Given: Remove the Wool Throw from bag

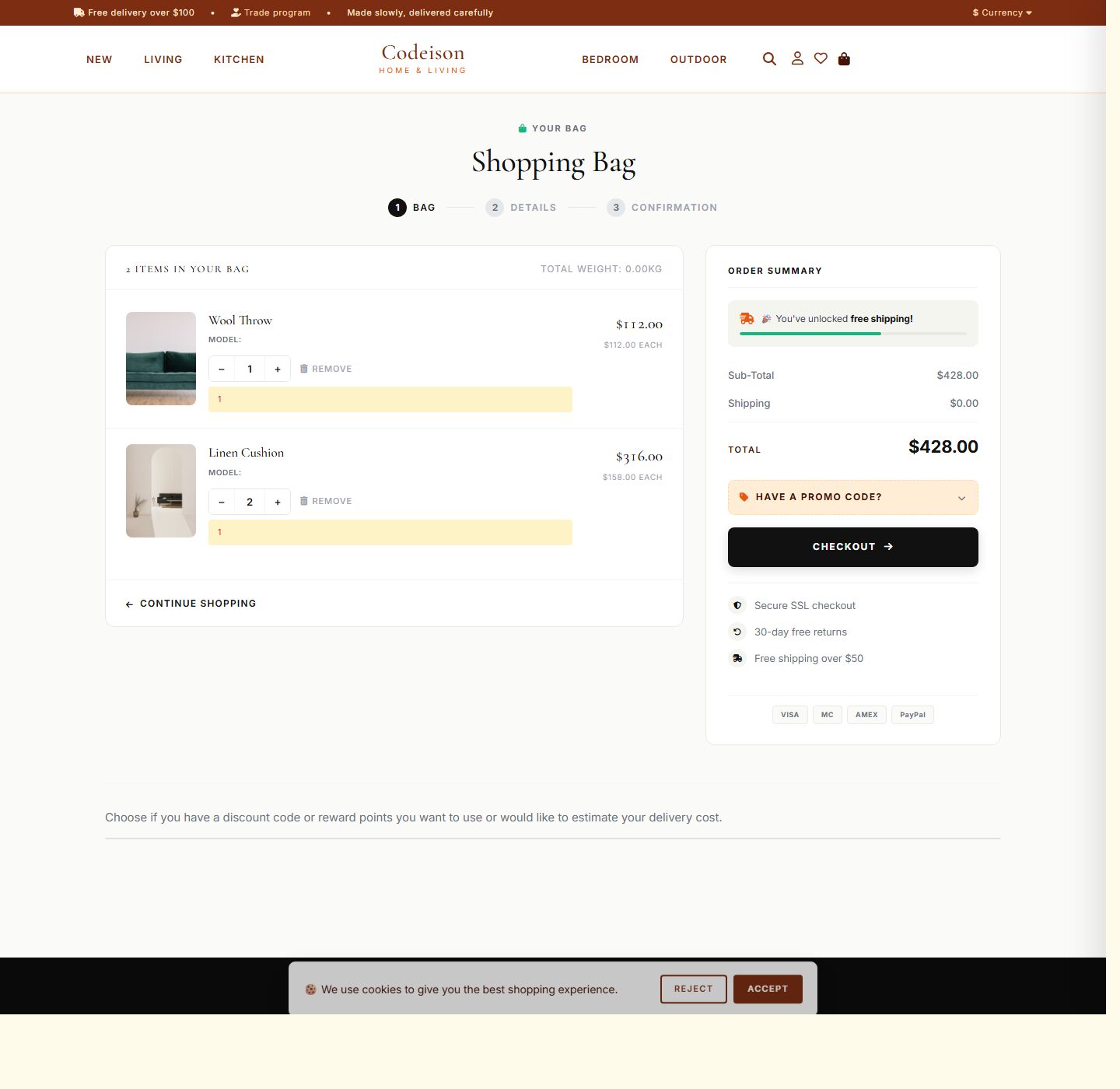Looking at the screenshot, I should click(326, 369).
